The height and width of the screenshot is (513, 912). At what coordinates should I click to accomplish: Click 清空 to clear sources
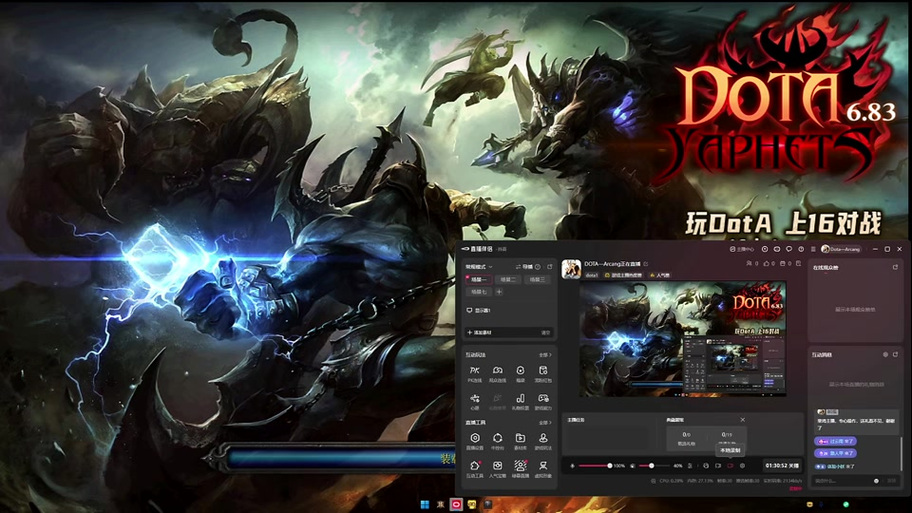tap(546, 333)
